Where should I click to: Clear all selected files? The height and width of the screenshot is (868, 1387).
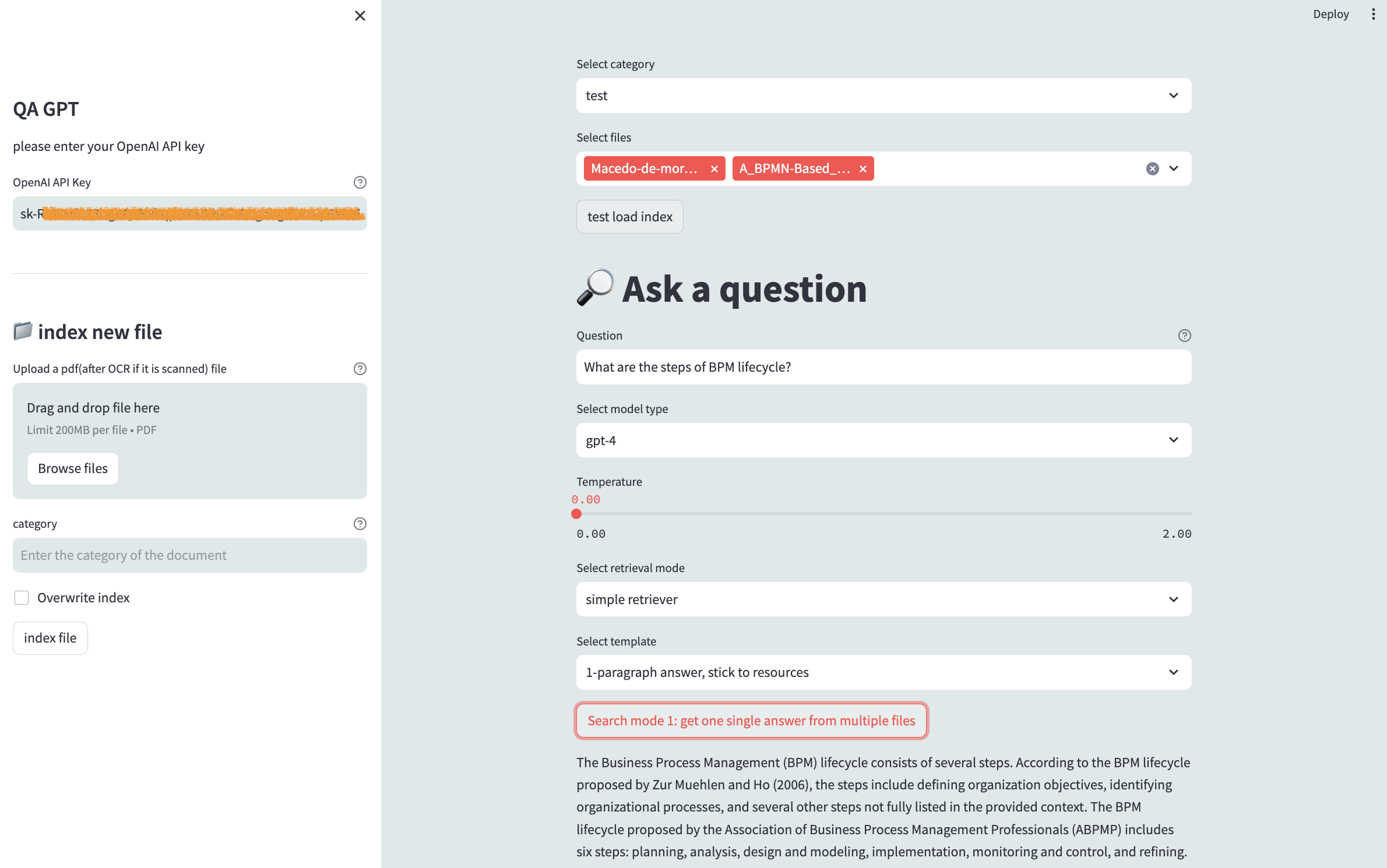coord(1152,169)
